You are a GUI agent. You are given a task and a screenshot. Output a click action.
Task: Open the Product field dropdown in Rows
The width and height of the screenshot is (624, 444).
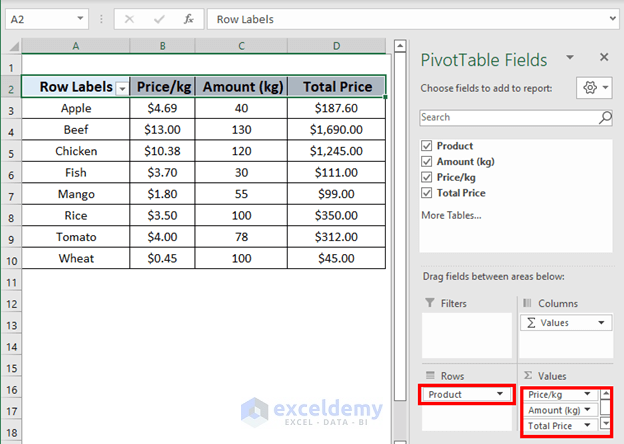(x=499, y=395)
